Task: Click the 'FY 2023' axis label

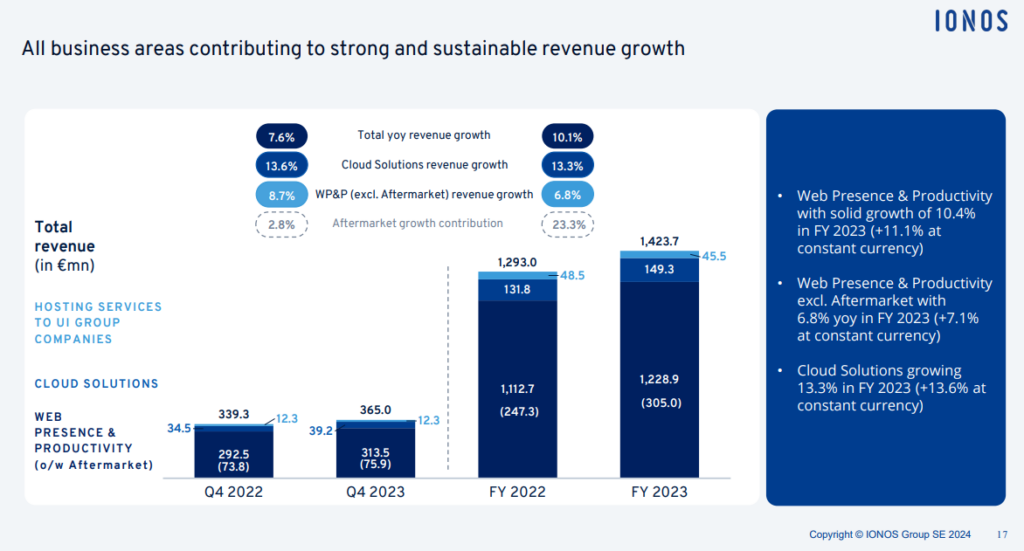Action: (659, 492)
